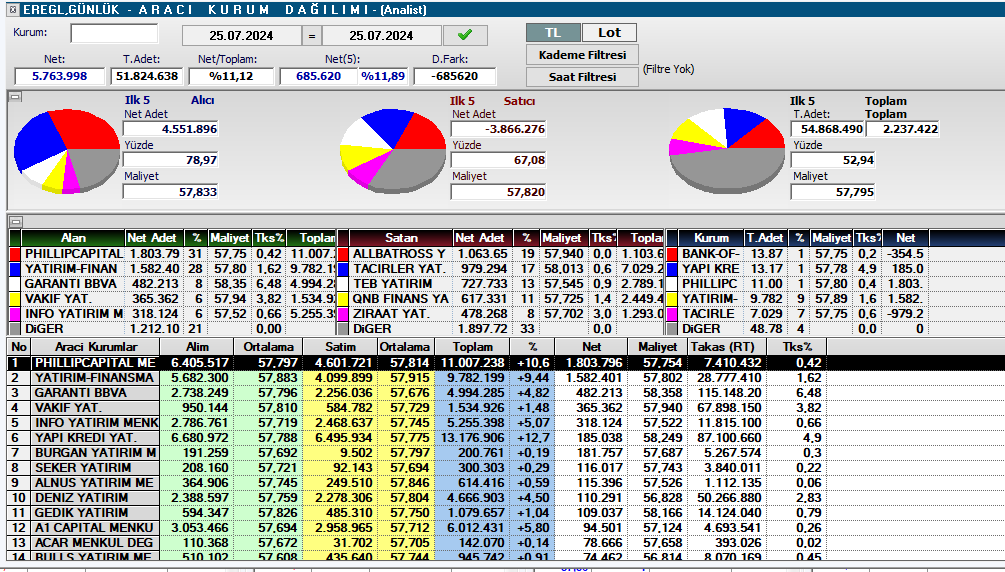This screenshot has width=1005, height=572.
Task: Click red swatch beside BANK-OF- in Kurum table
Action: (x=672, y=253)
